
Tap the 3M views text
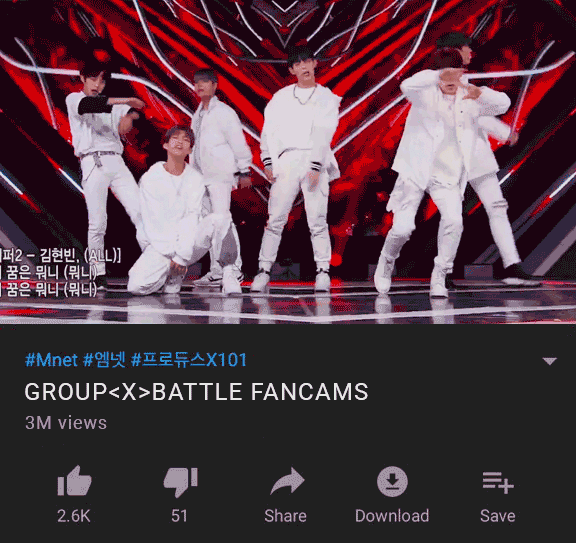point(66,423)
